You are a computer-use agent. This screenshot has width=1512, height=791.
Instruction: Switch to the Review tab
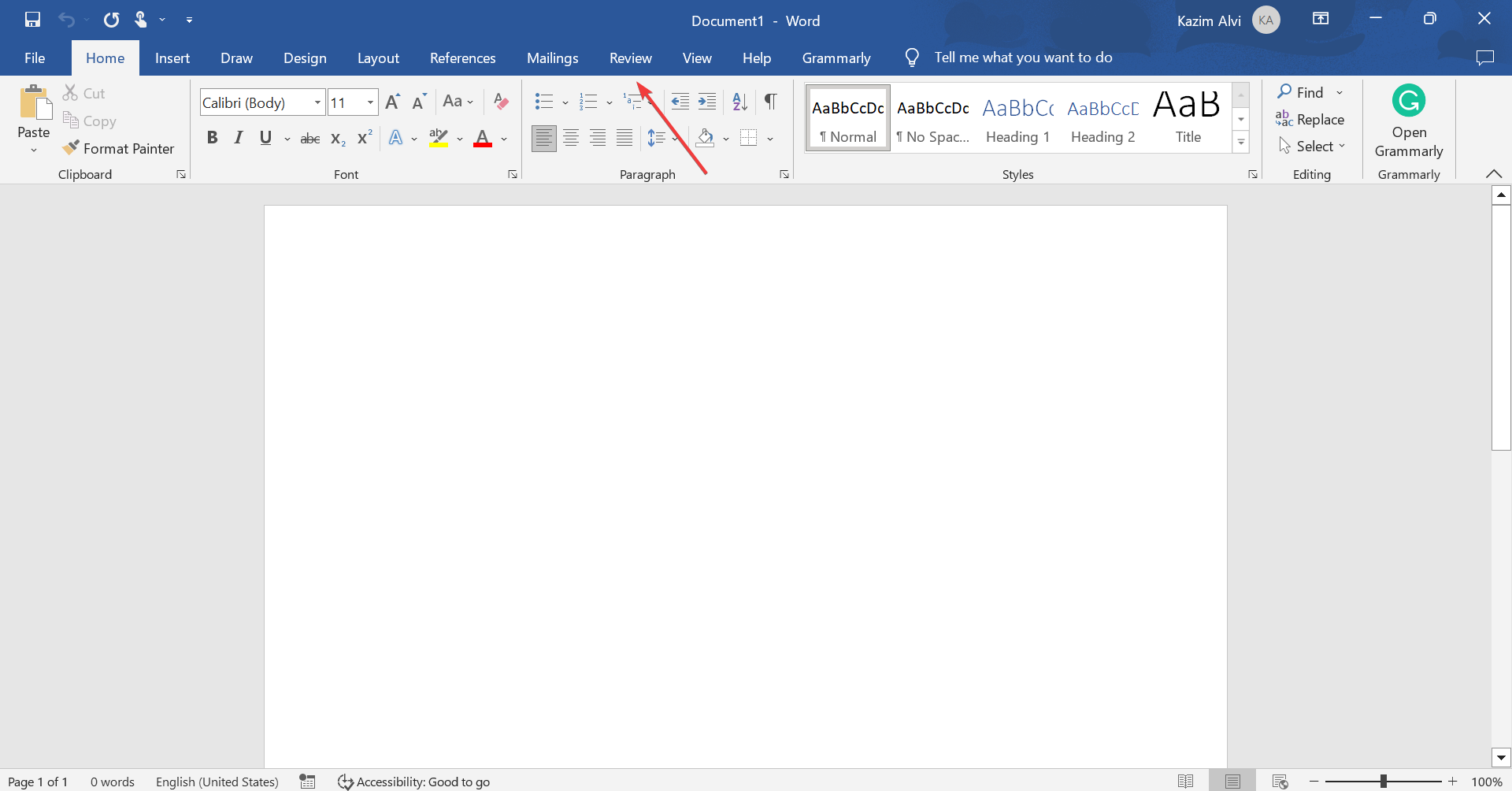pos(630,58)
